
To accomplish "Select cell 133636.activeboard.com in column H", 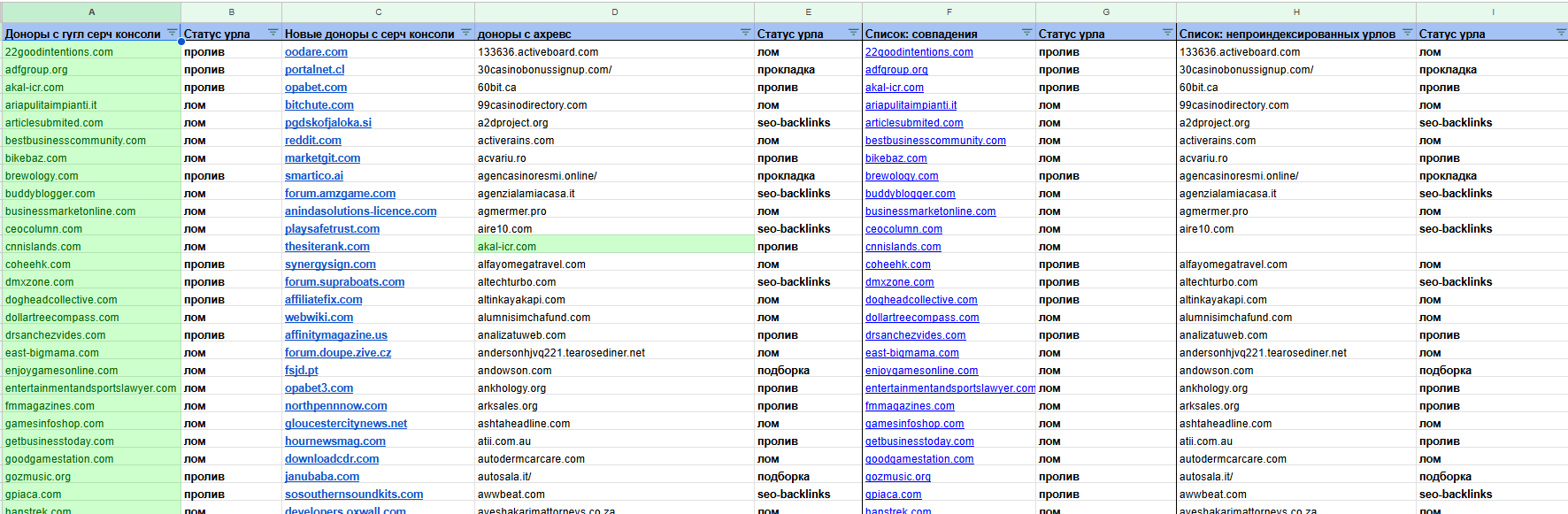I will click(1239, 52).
